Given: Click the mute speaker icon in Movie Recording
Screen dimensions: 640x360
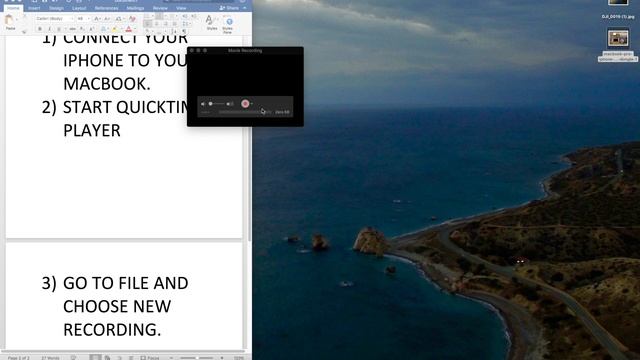Looking at the screenshot, I should coord(203,104).
